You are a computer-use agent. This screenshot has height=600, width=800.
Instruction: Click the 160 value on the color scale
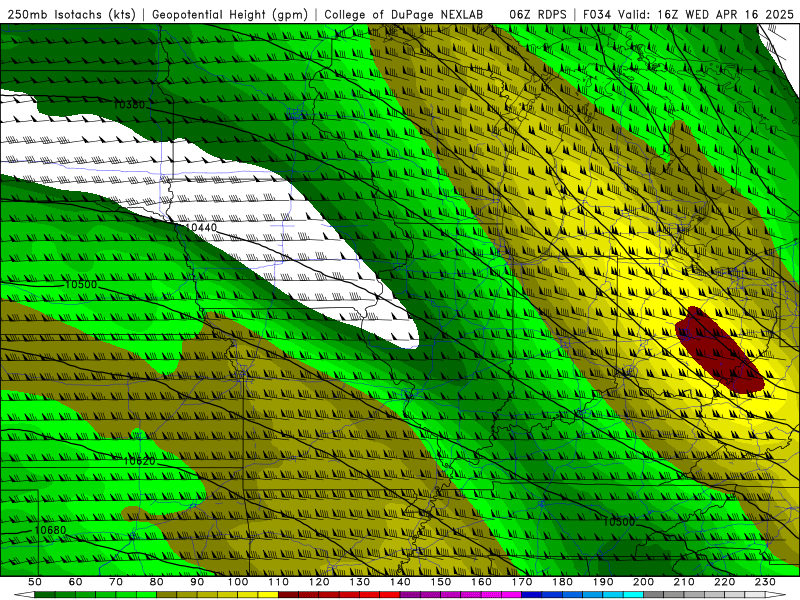(481, 582)
